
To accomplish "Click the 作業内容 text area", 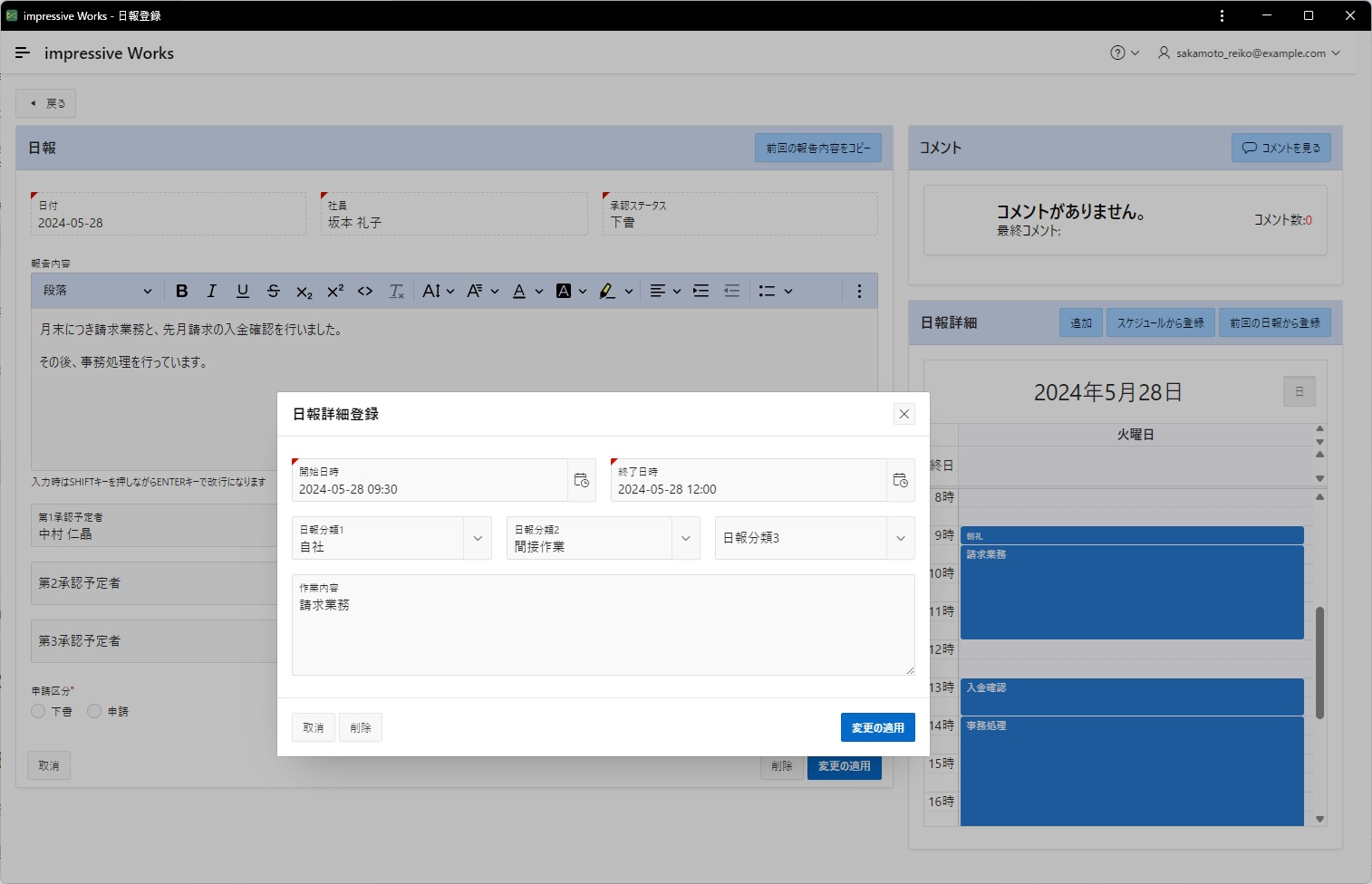I will point(603,625).
